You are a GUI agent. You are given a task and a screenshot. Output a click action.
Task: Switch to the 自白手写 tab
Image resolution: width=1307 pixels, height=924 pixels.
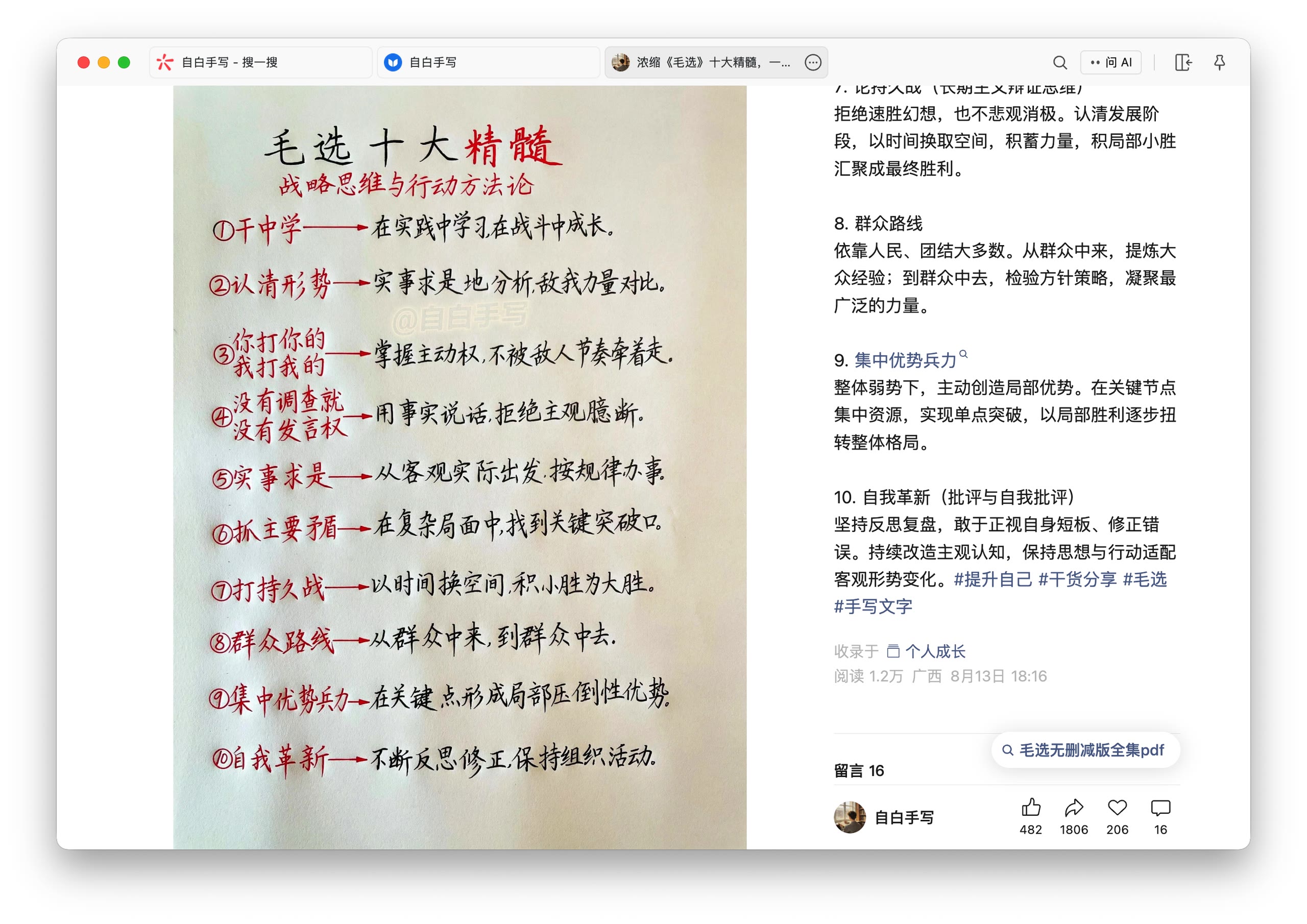489,63
